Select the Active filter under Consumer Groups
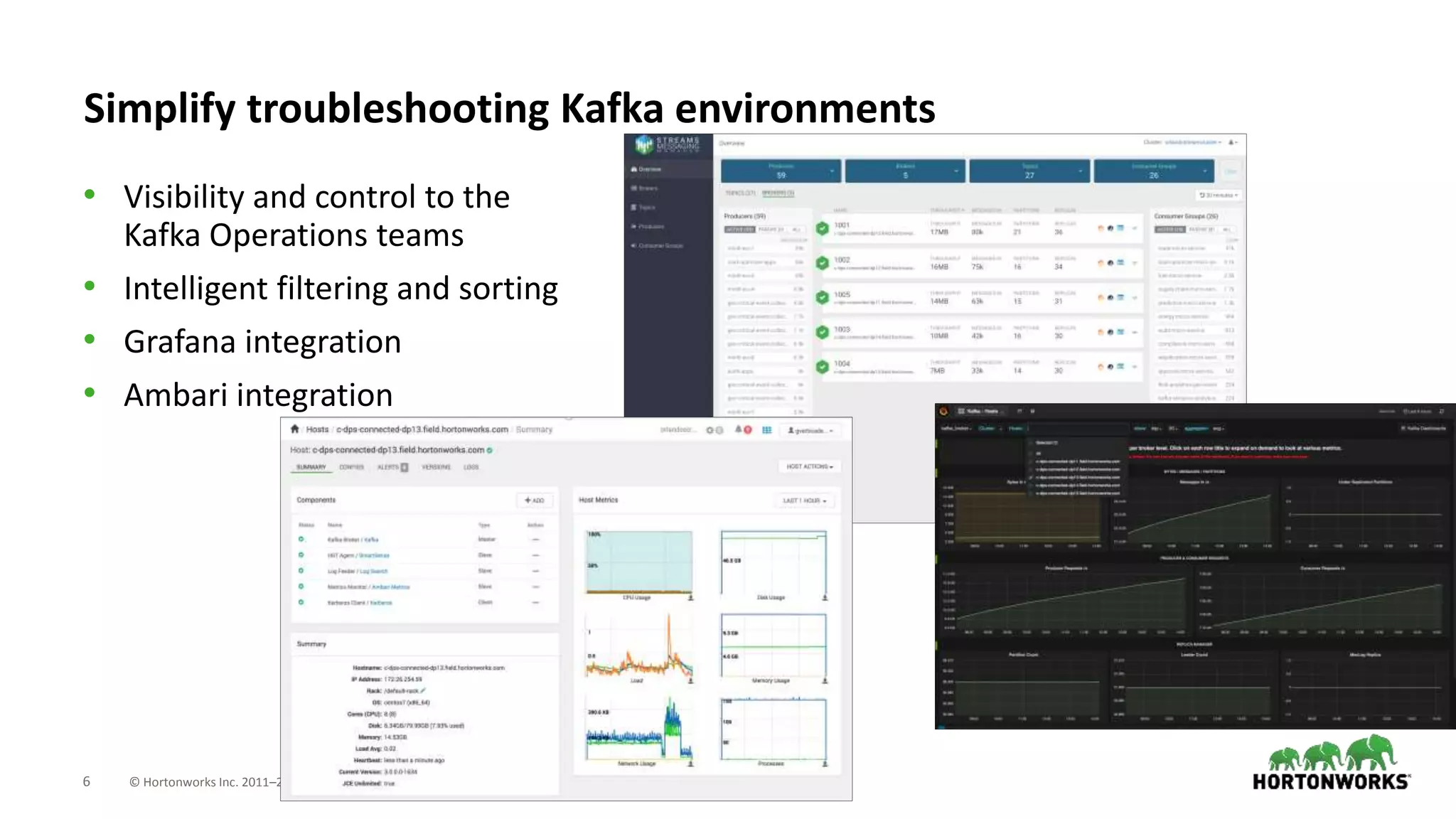The width and height of the screenshot is (1456, 819). [x=1169, y=230]
